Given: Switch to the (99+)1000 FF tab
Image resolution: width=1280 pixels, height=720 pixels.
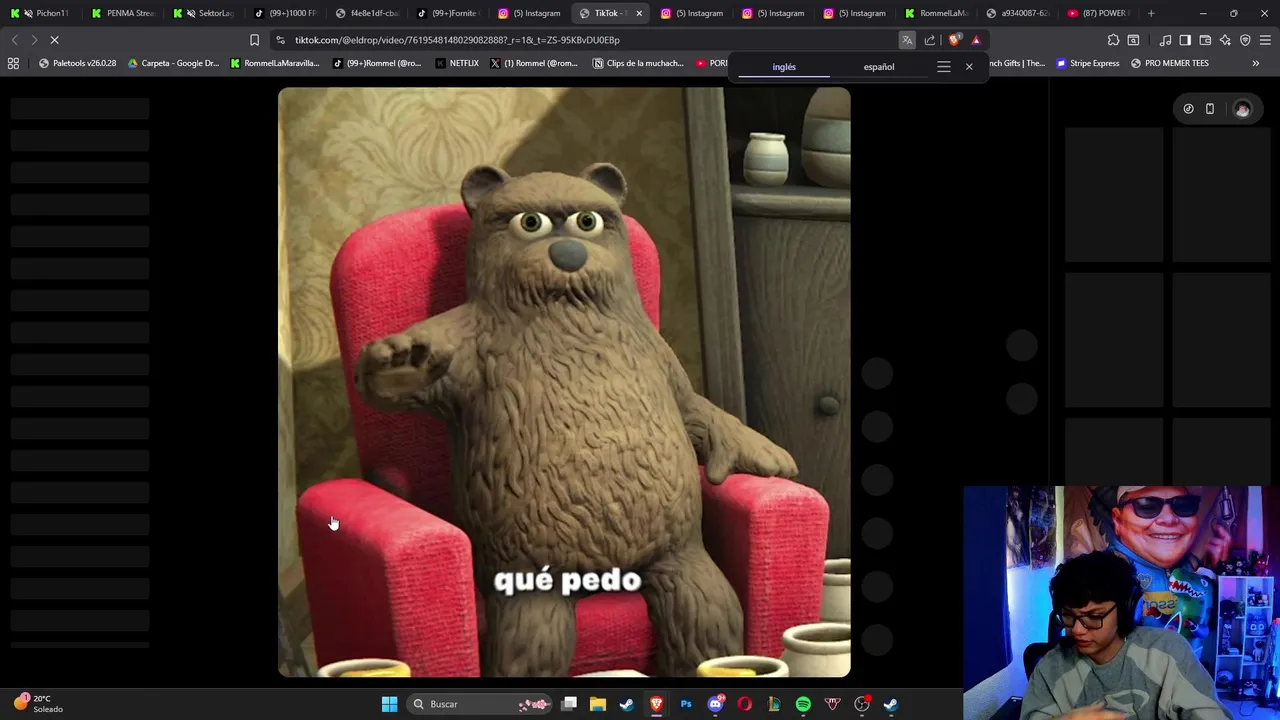Looking at the screenshot, I should 285,13.
